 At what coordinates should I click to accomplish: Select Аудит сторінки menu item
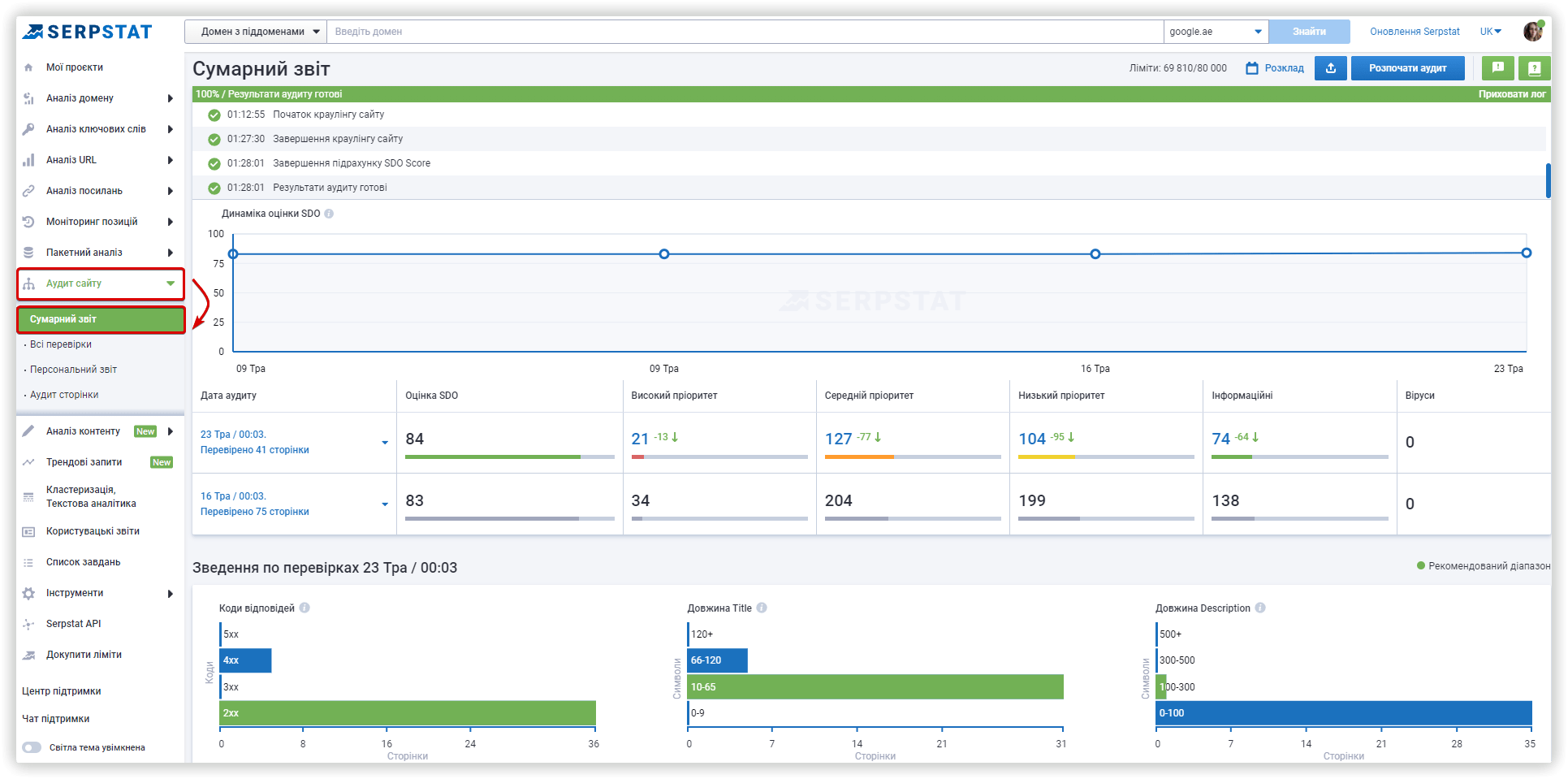click(64, 395)
